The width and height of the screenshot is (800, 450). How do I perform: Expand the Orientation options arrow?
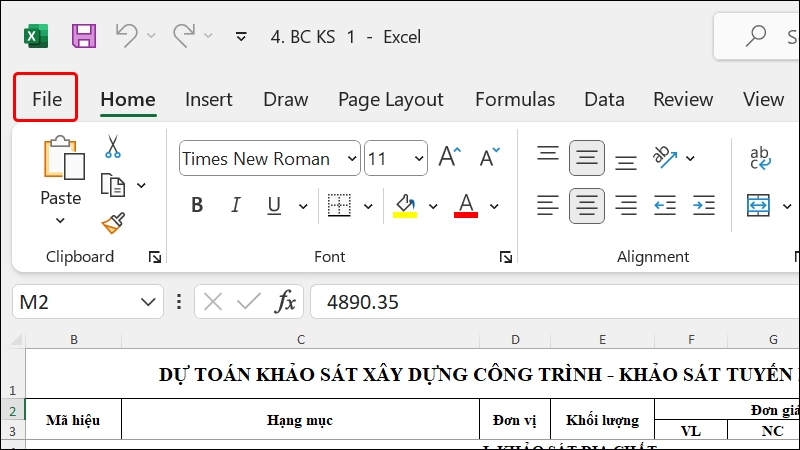tap(690, 158)
